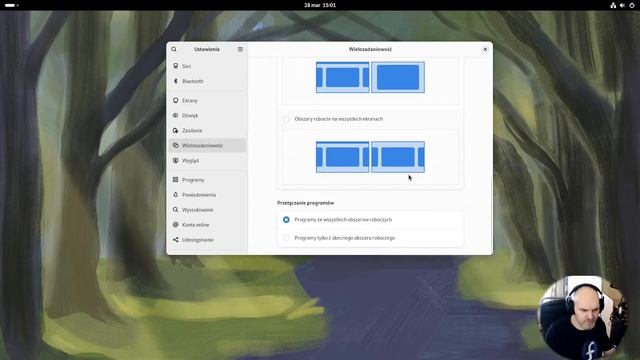Click the all-displays workspaces illustration
This screenshot has width=640, height=360.
(370, 157)
